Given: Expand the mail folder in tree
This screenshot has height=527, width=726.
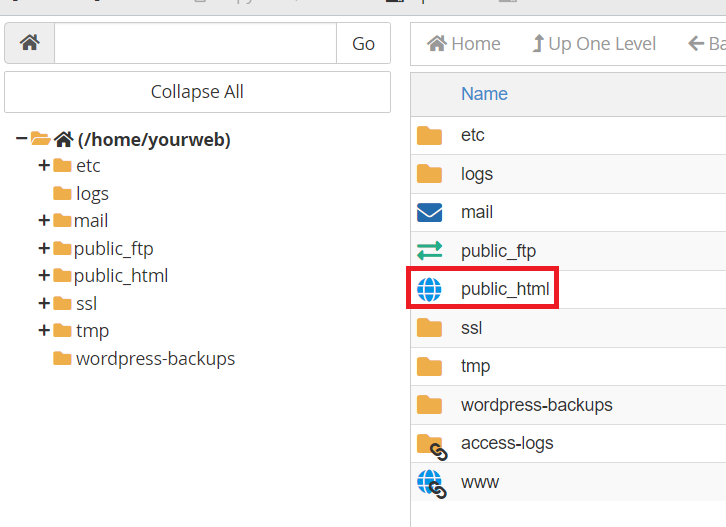Looking at the screenshot, I should pos(43,221).
